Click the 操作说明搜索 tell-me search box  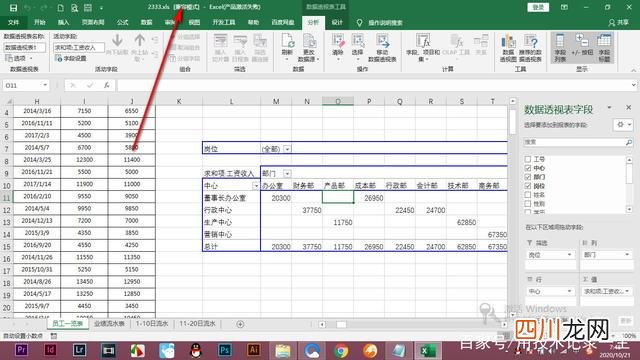[x=385, y=23]
